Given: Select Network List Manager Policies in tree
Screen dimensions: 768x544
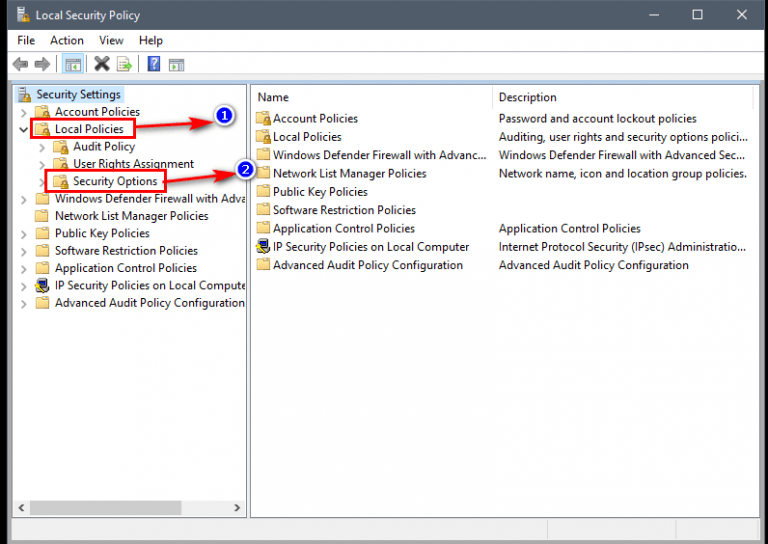Looking at the screenshot, I should (131, 216).
